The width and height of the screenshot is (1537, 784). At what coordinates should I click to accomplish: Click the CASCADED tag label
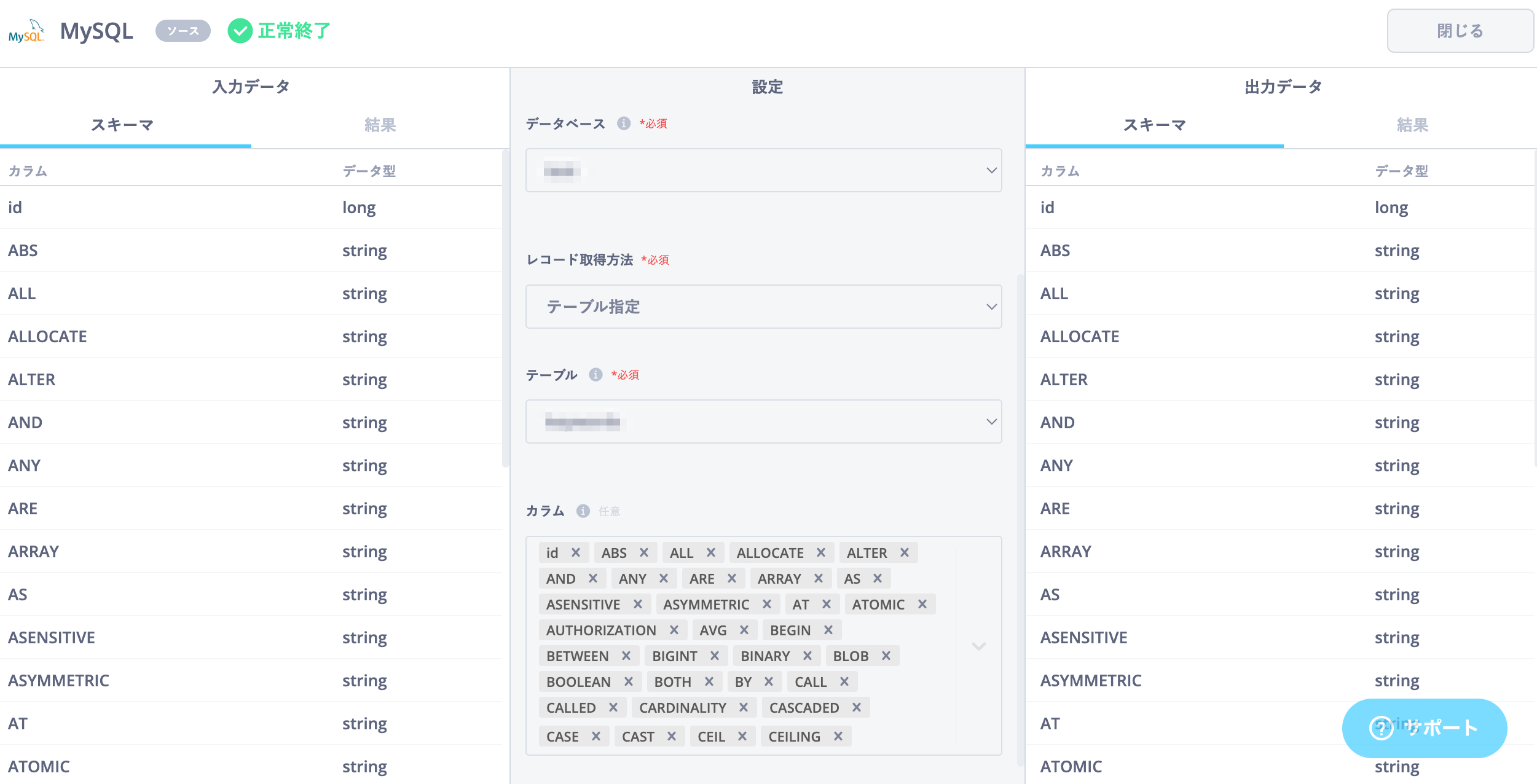click(804, 708)
